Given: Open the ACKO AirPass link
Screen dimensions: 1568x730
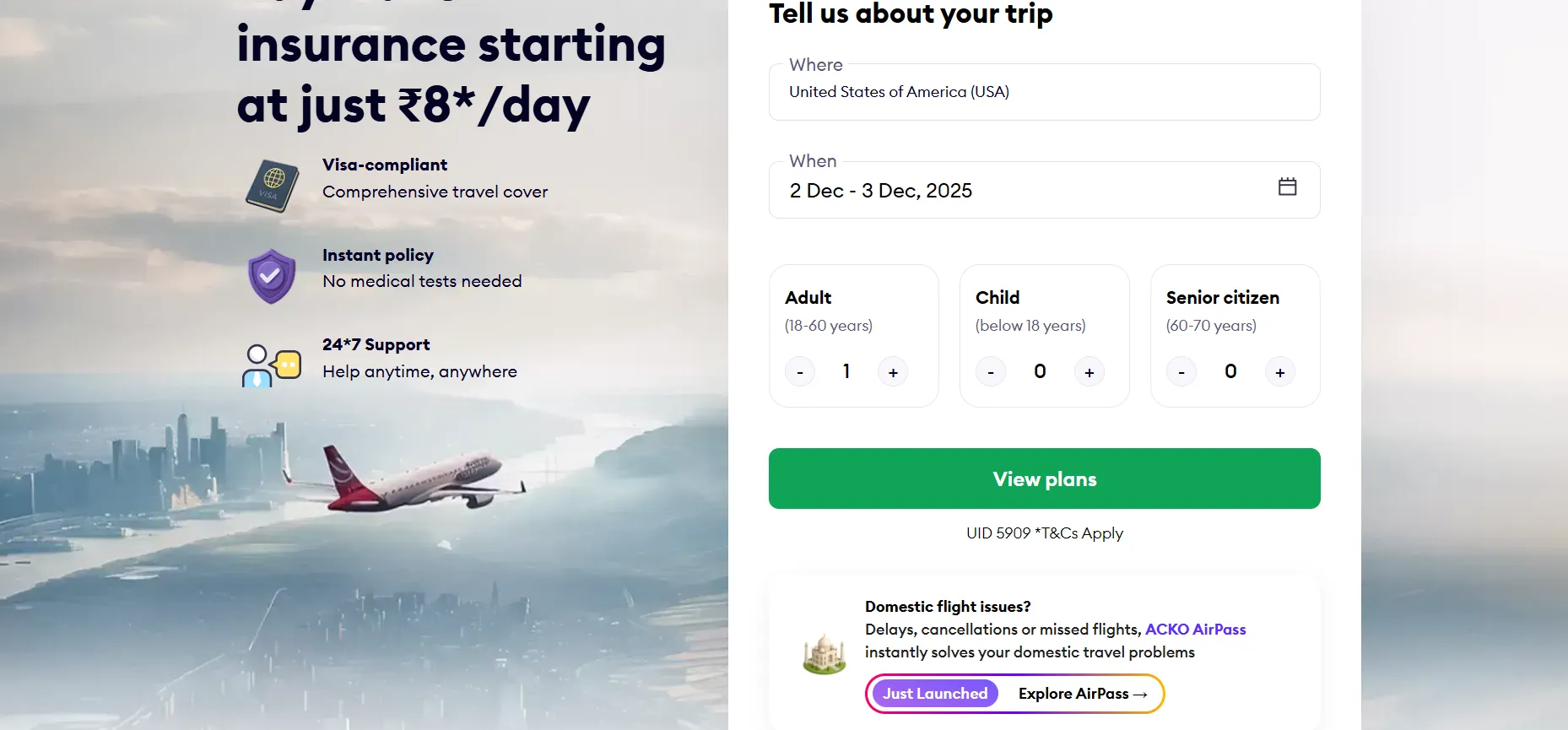Looking at the screenshot, I should point(1196,629).
